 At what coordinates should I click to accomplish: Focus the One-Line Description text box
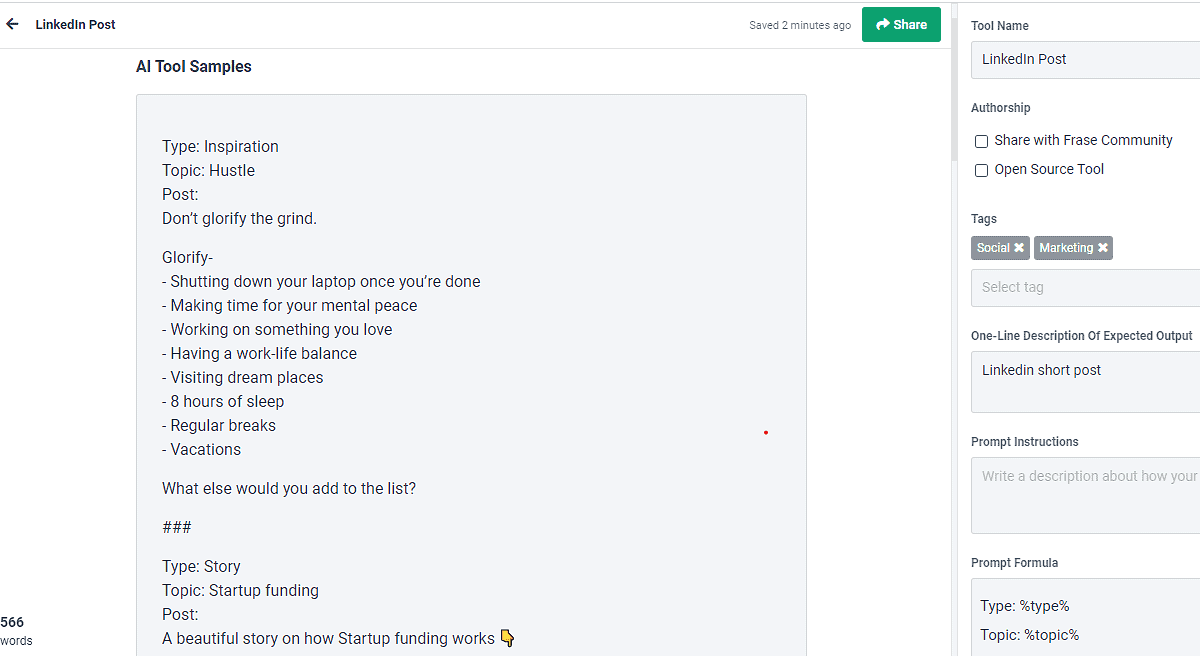(x=1085, y=381)
